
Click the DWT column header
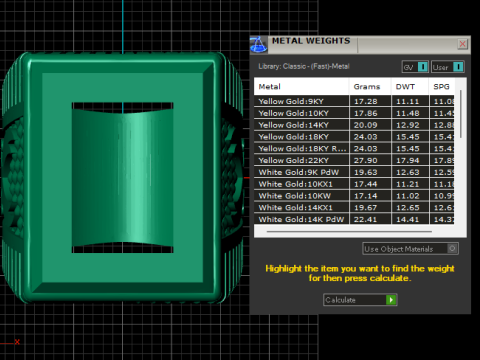[410, 87]
